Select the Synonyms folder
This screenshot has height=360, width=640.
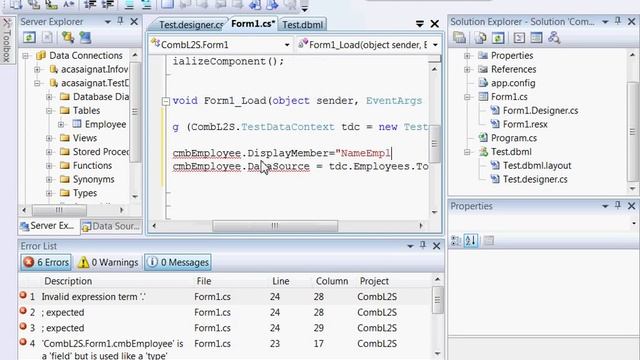(x=93, y=179)
